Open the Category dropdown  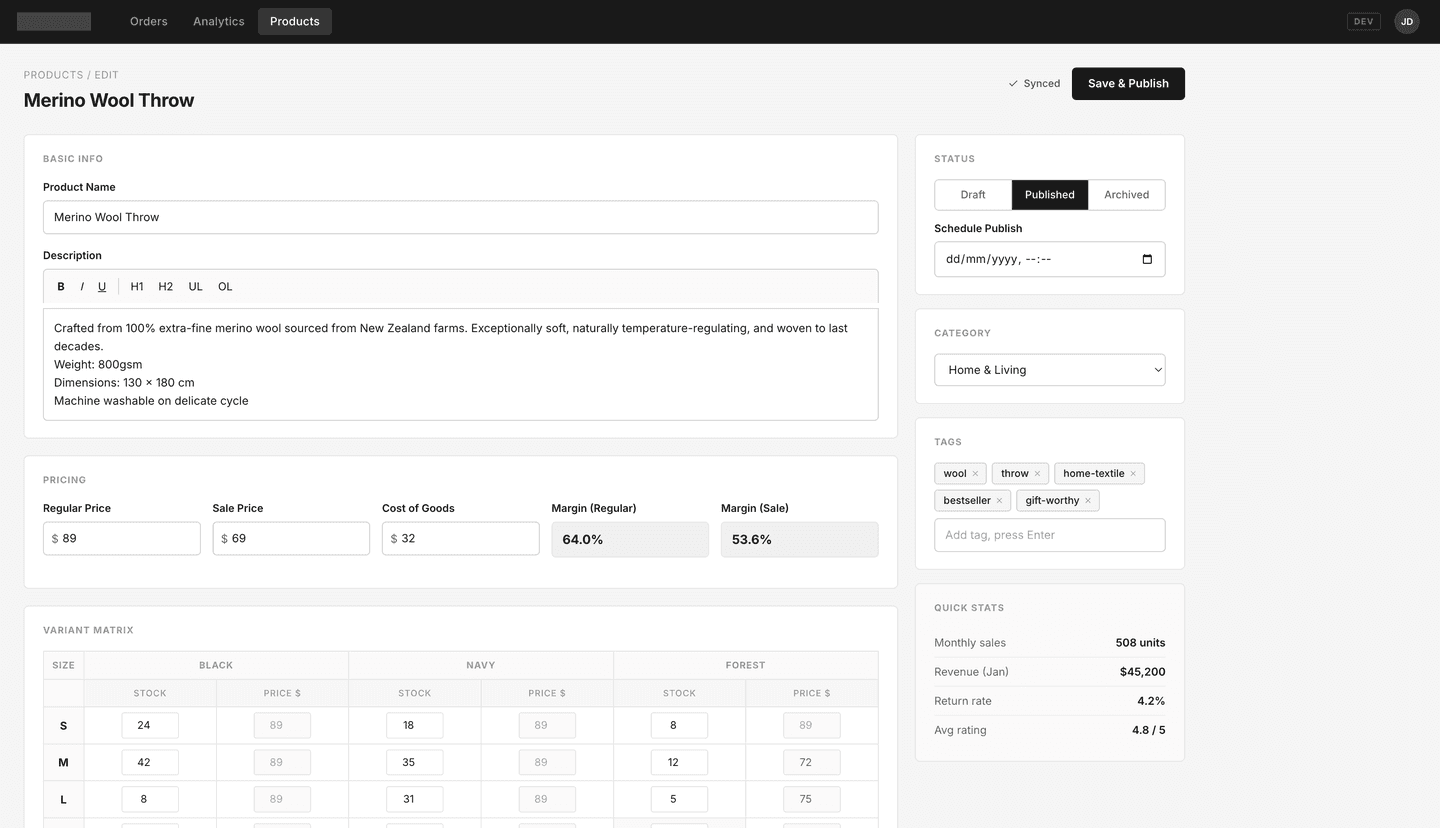1049,369
